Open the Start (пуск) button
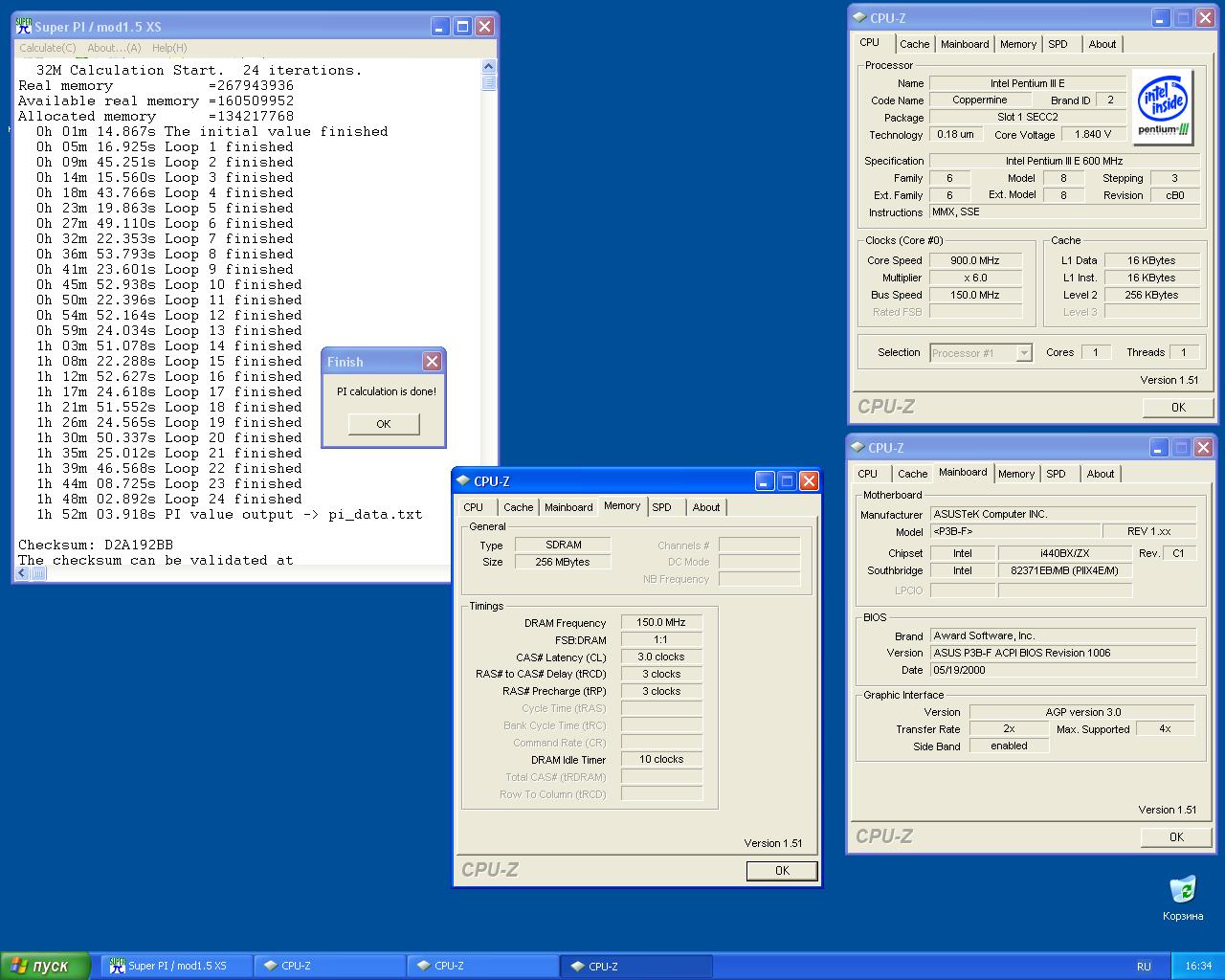The width and height of the screenshot is (1225, 980). 46,966
